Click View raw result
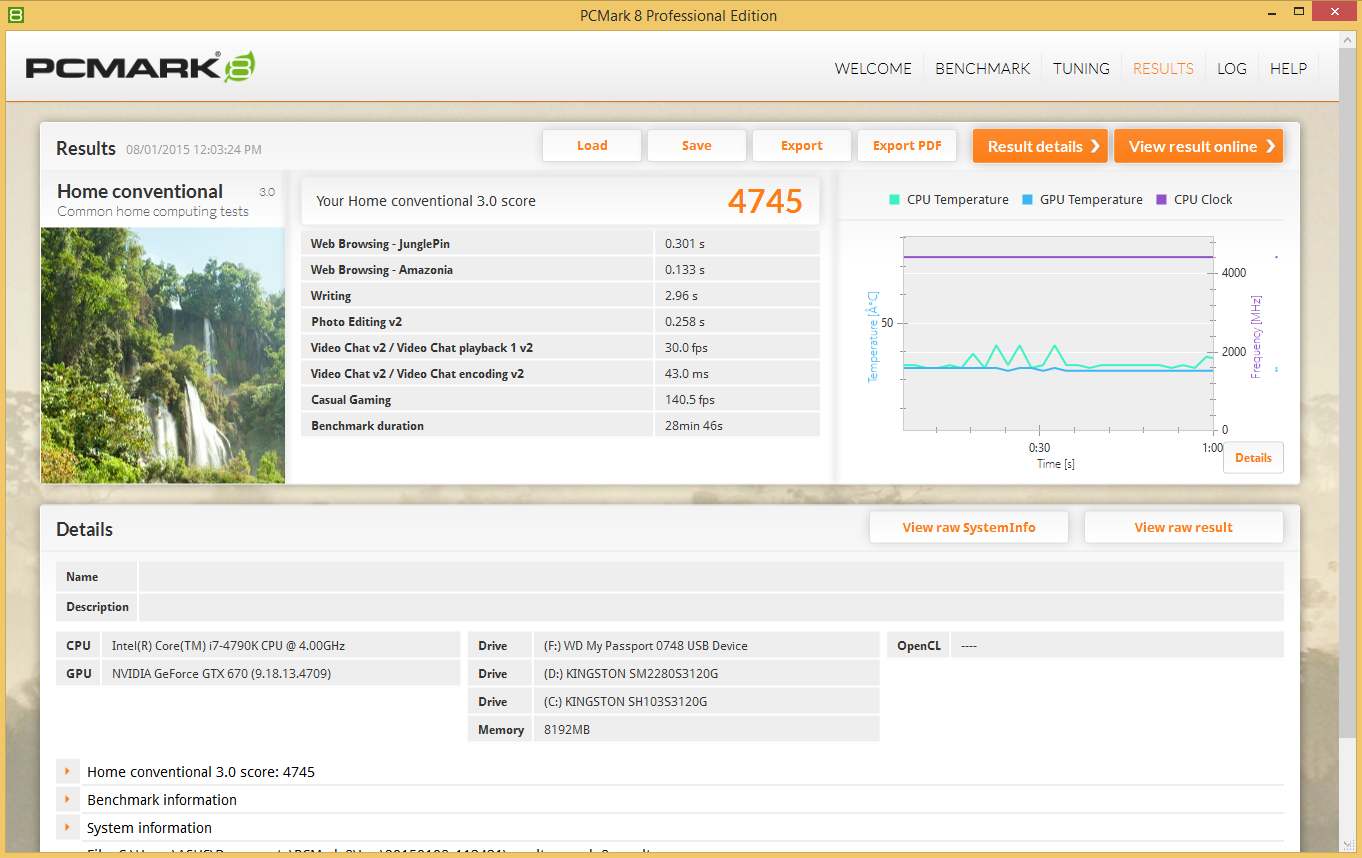 [x=1184, y=527]
